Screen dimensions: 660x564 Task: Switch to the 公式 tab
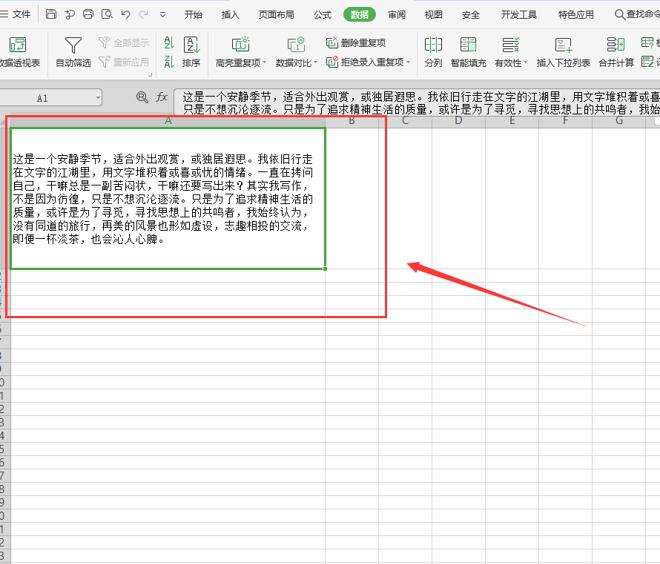coord(322,15)
